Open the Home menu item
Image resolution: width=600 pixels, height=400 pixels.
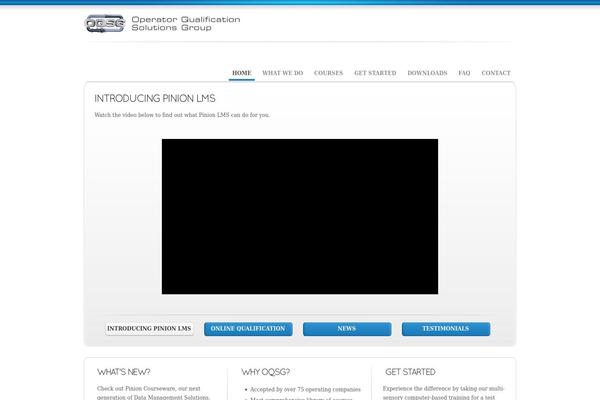tap(242, 73)
